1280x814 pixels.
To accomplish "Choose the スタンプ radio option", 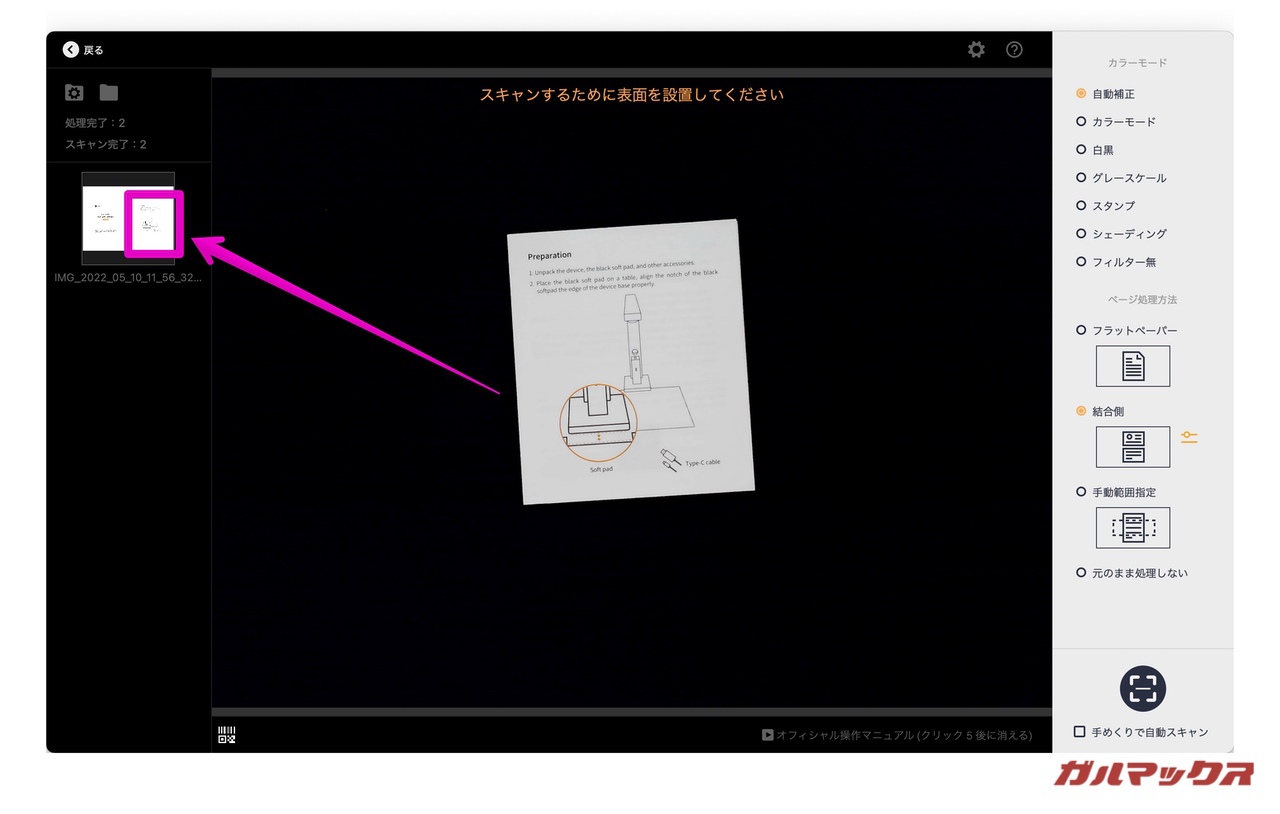I will pyautogui.click(x=1081, y=206).
